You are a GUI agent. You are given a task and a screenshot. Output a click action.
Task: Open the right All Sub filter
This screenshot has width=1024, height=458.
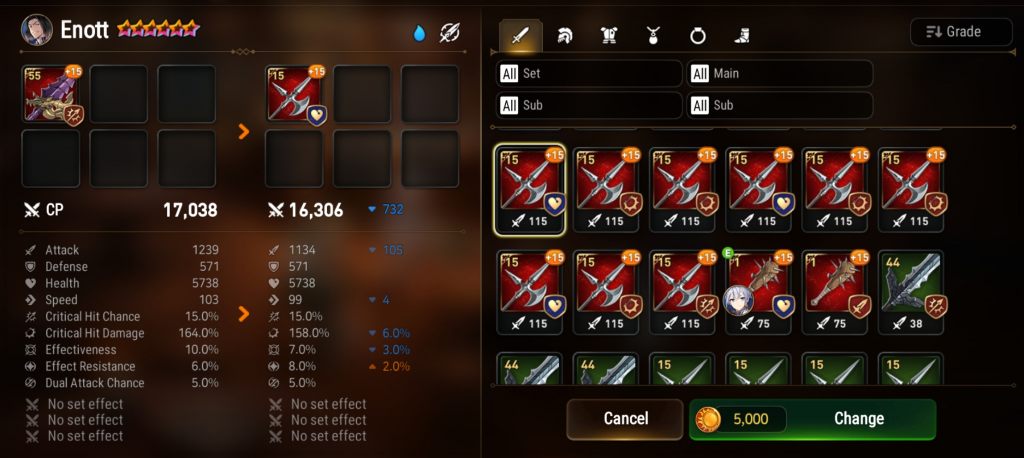click(x=780, y=105)
